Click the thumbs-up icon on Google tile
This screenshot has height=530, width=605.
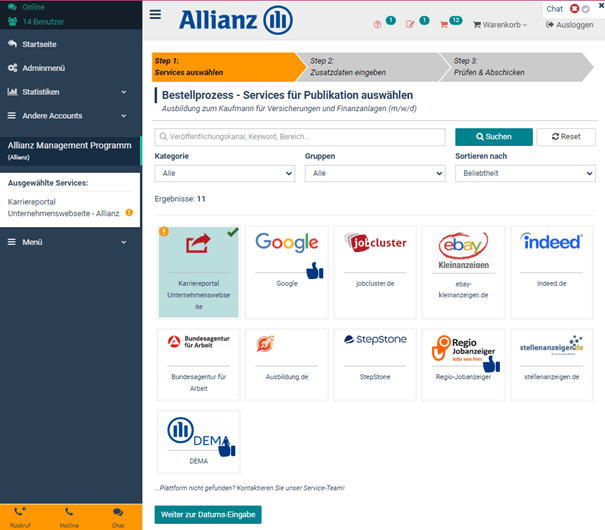pos(315,270)
